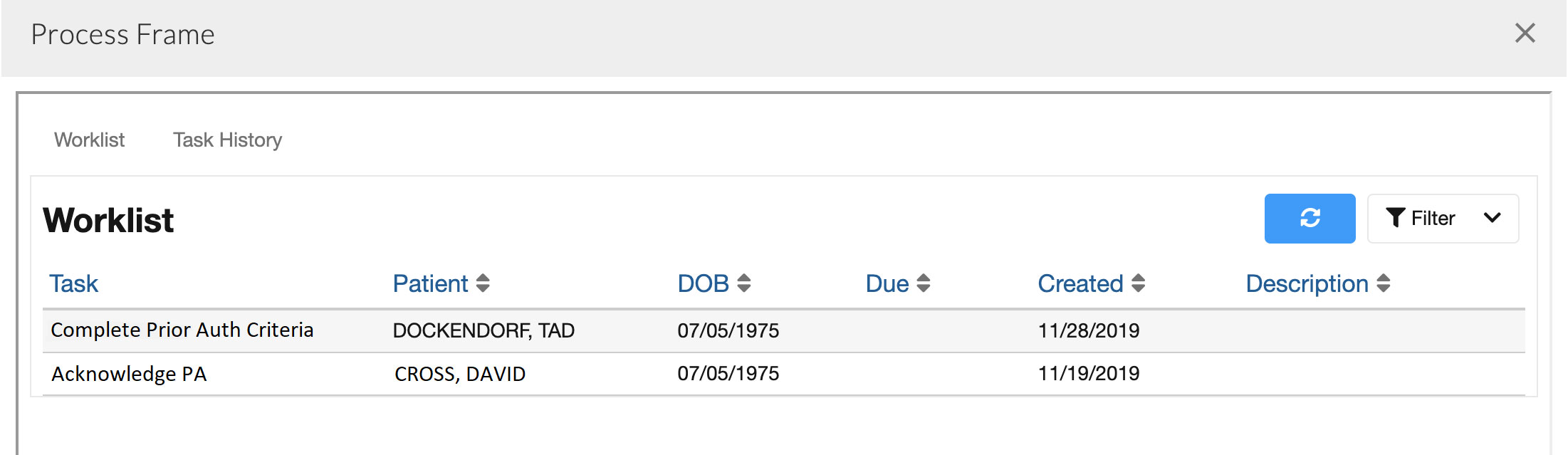Expand the Filter dropdown chevron
The width and height of the screenshot is (1568, 455).
coord(1493,219)
